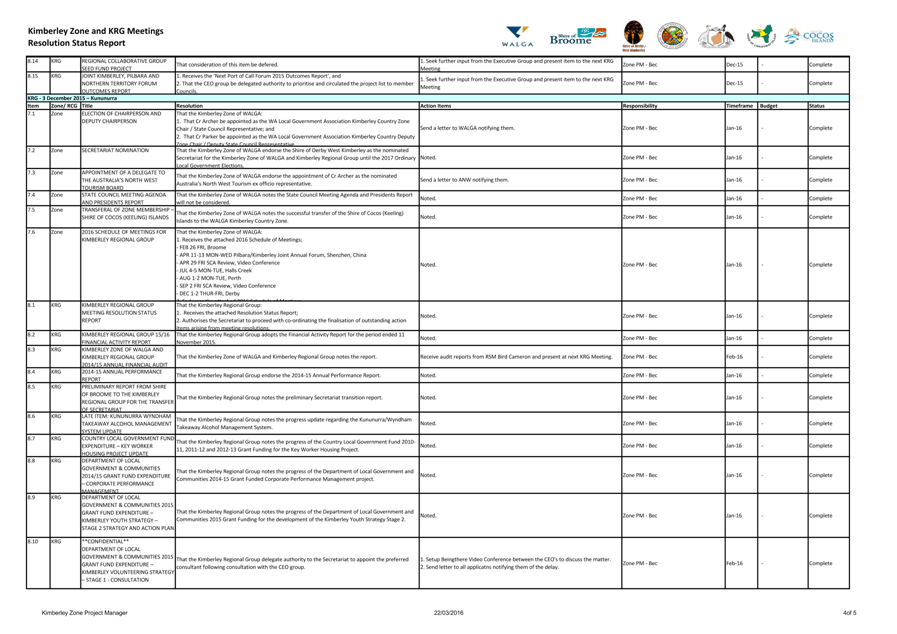Click the 'Budget' column header
The width and height of the screenshot is (897, 634).
[x=768, y=106]
